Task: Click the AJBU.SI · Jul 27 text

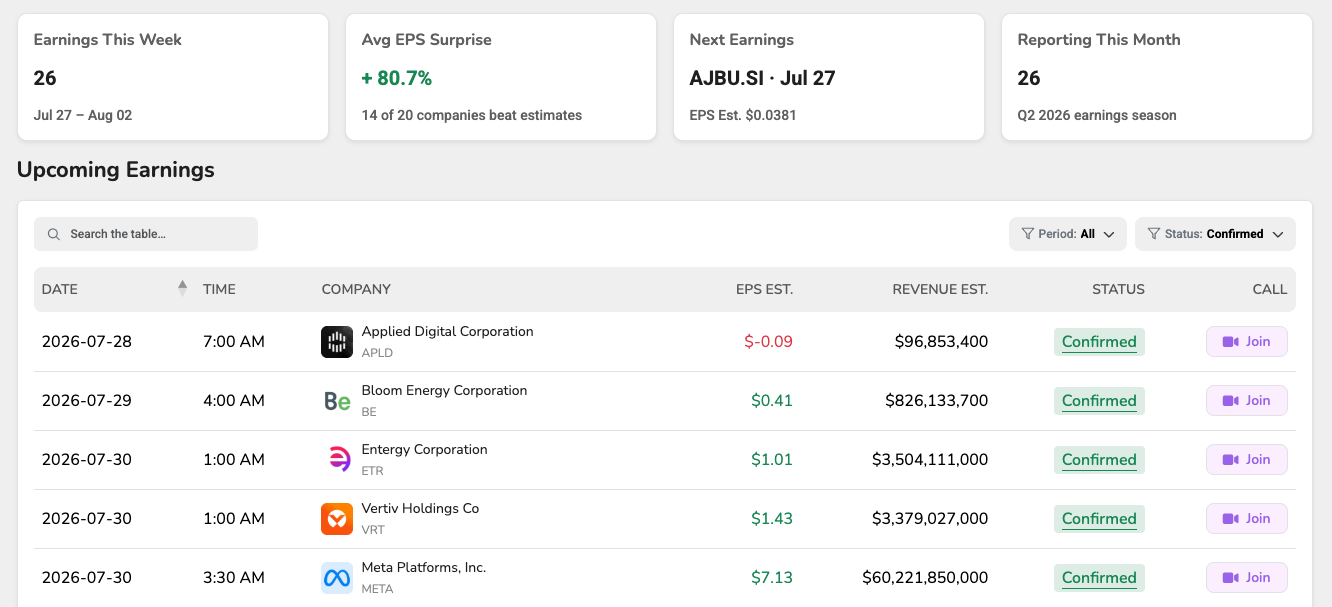Action: tap(762, 78)
